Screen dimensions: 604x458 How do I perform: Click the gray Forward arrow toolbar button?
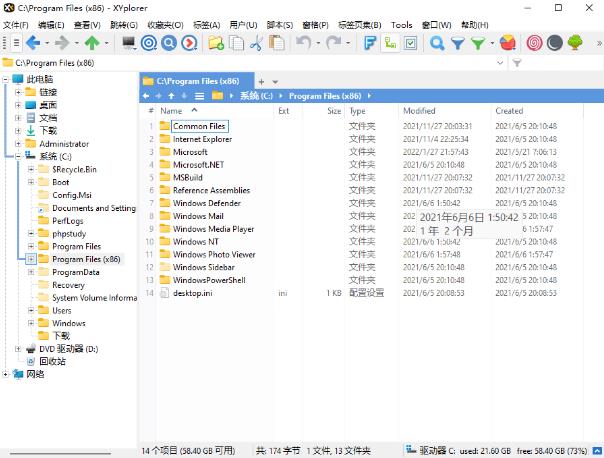62,43
